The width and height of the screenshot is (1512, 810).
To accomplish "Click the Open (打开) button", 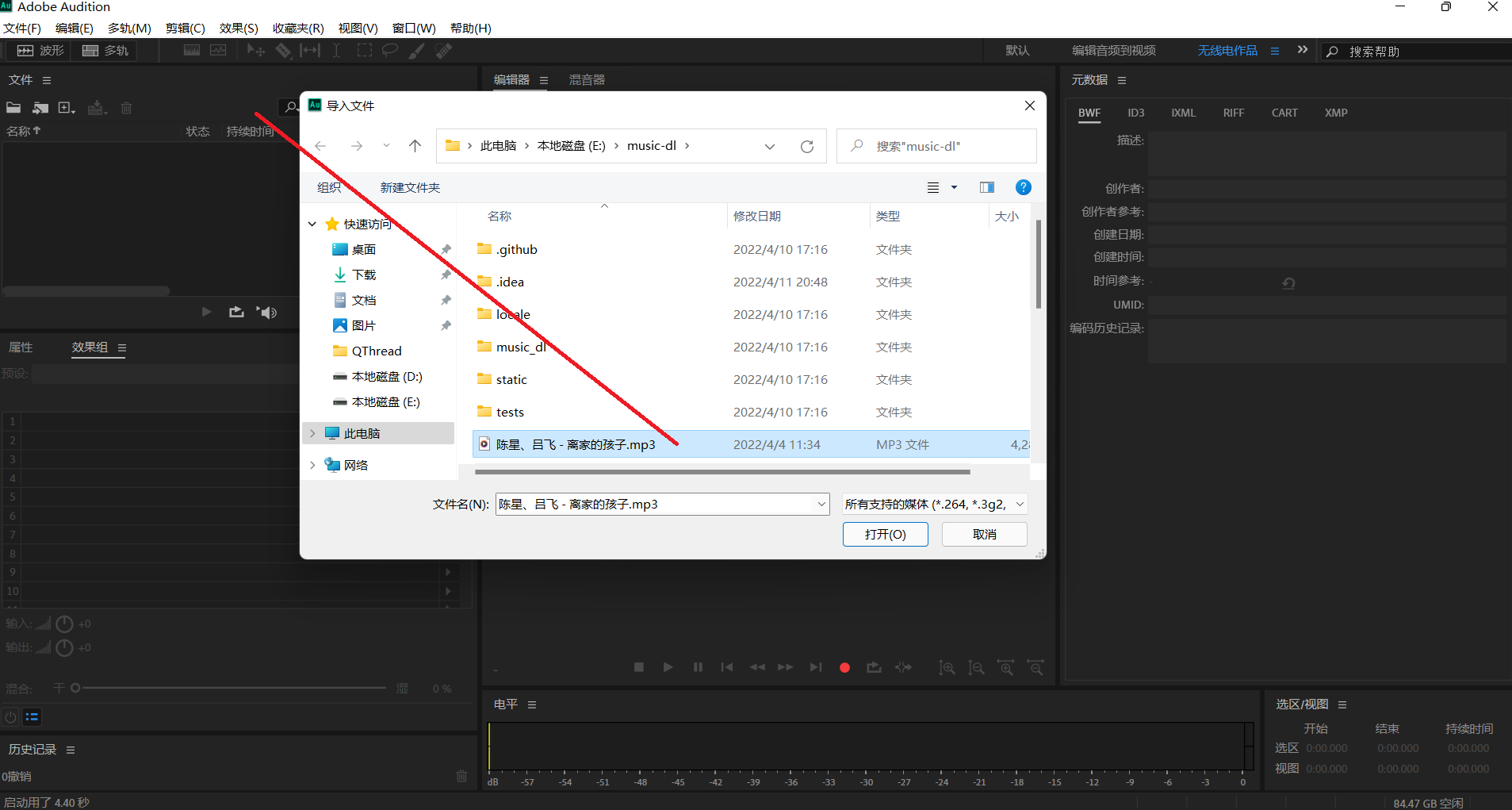I will (x=886, y=535).
